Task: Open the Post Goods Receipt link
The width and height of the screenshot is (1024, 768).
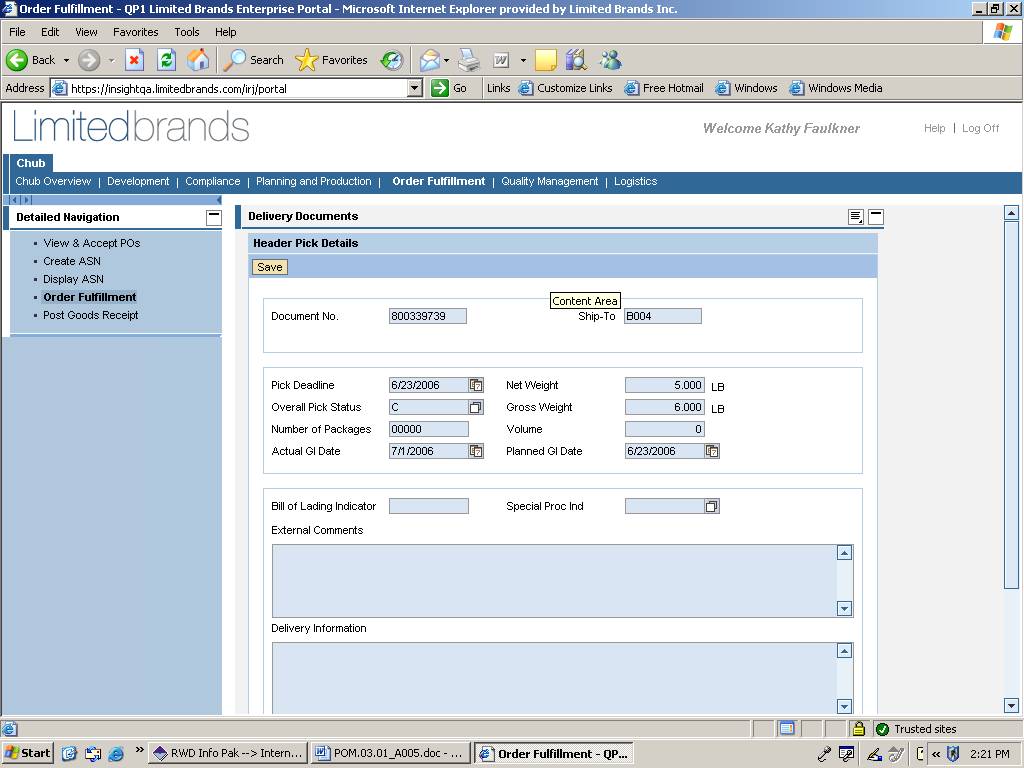Action: [x=91, y=315]
